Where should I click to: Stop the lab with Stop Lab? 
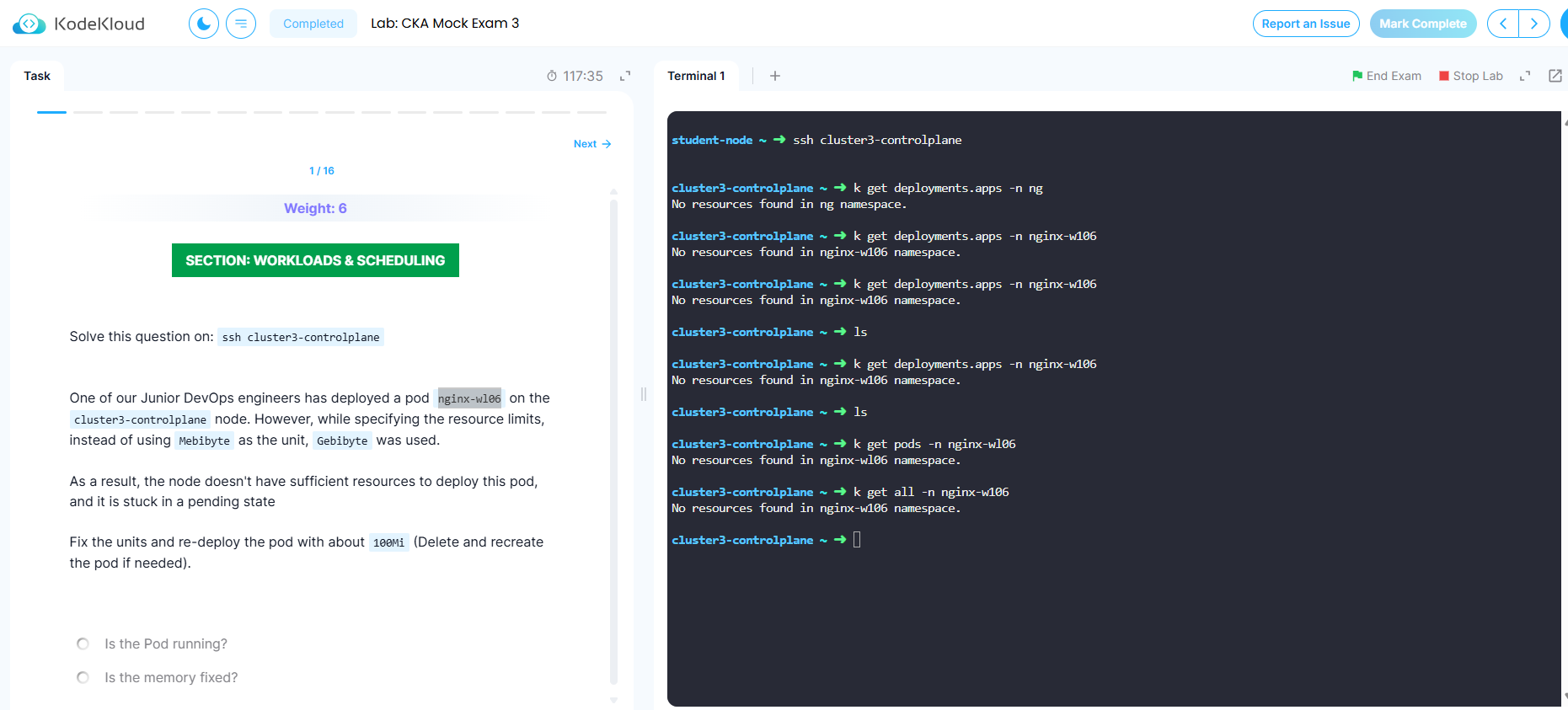coord(1471,76)
